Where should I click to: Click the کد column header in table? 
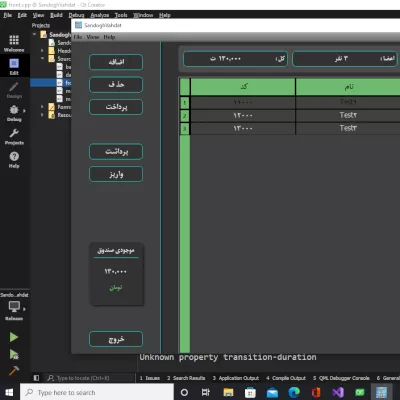pos(243,87)
